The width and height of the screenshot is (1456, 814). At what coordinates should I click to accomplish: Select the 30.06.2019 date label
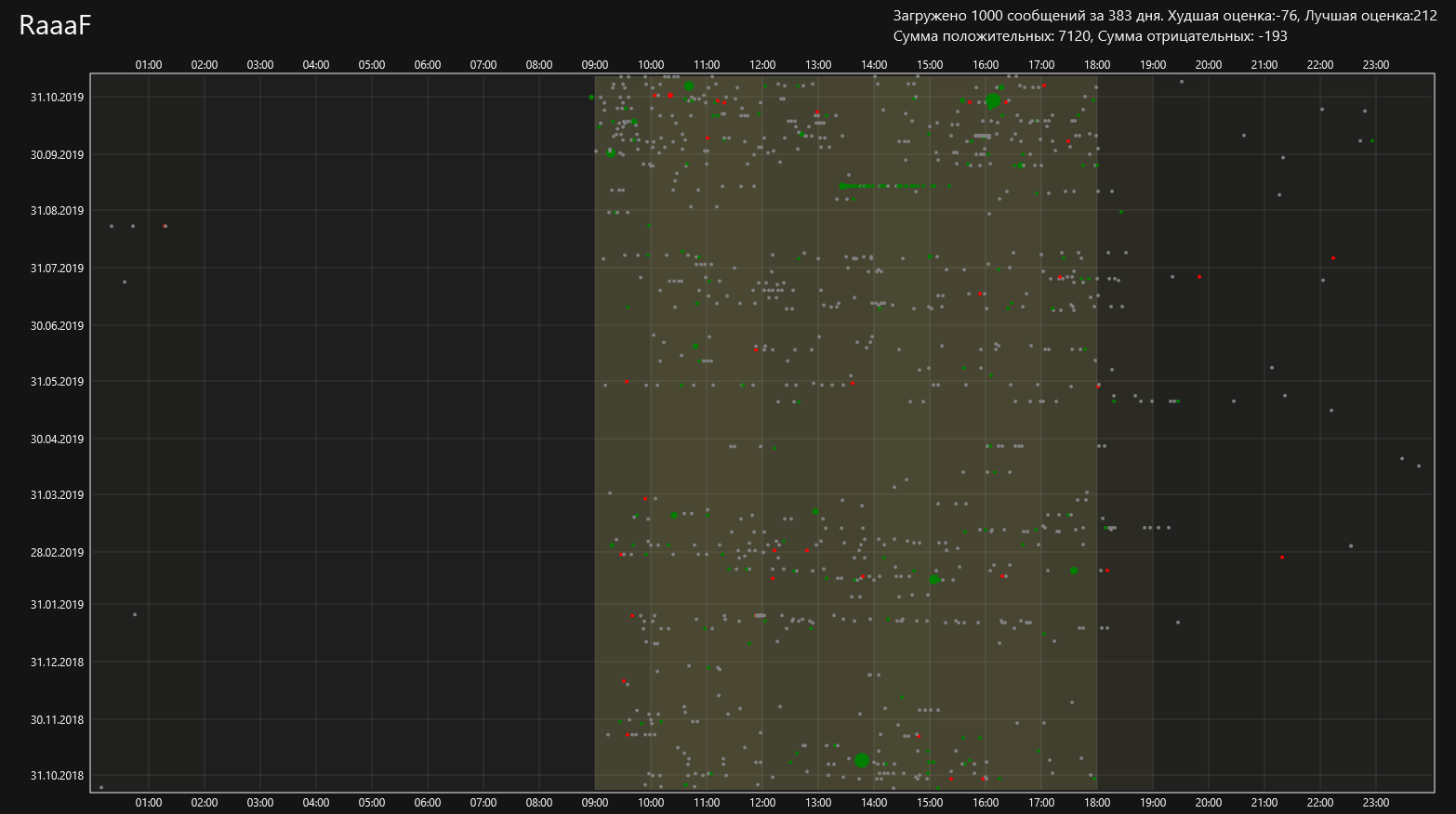[57, 325]
